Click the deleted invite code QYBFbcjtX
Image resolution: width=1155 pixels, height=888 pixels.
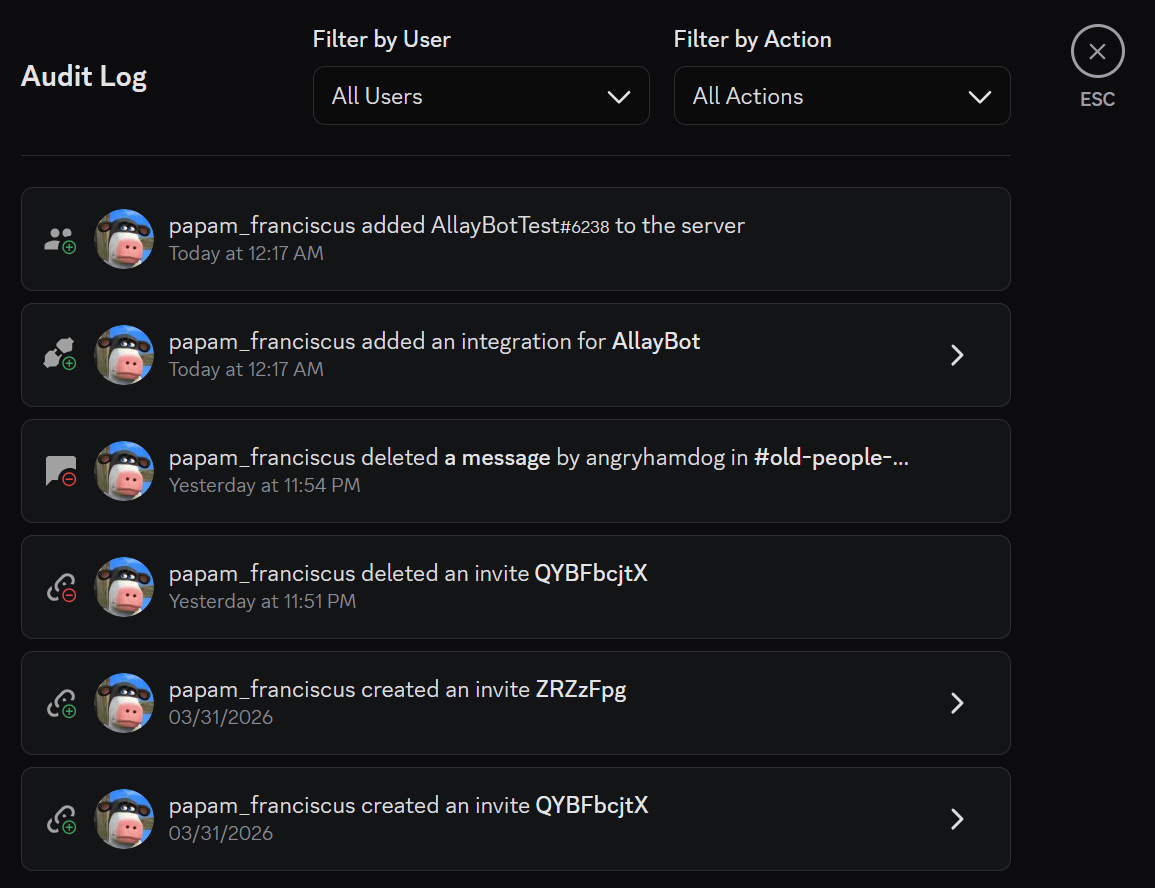[x=591, y=574]
